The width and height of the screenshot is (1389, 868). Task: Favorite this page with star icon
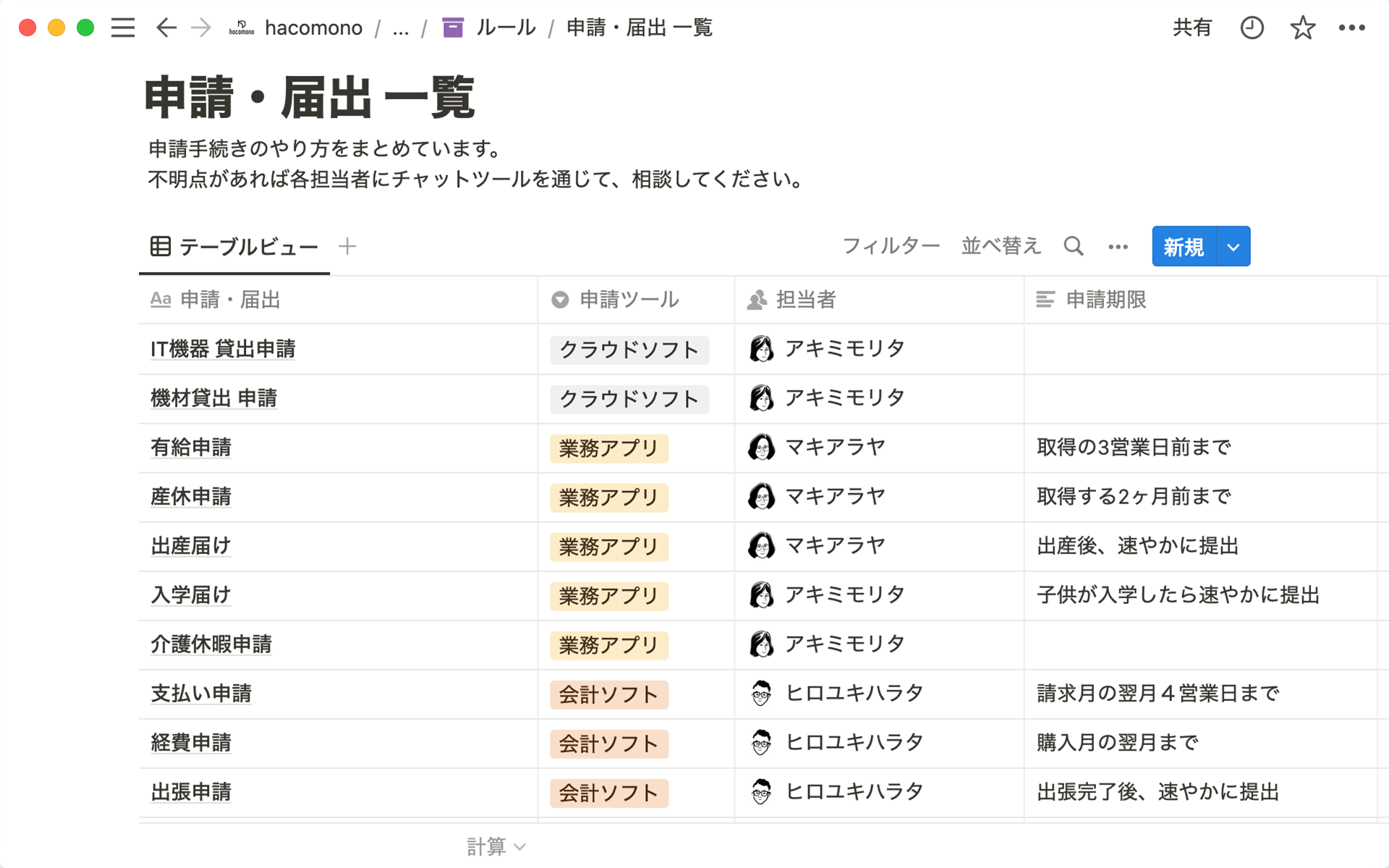(x=1302, y=28)
